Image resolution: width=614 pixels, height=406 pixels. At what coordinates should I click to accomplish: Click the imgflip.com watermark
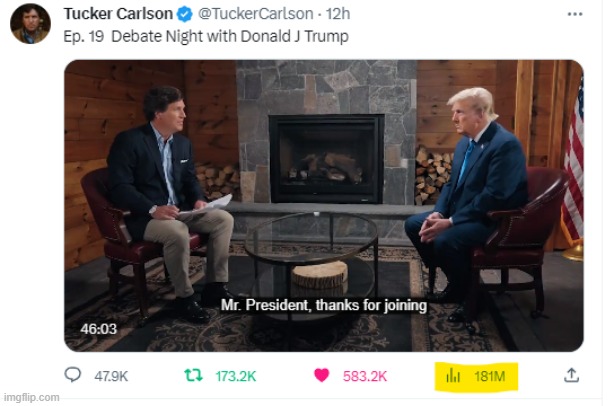tap(31, 397)
